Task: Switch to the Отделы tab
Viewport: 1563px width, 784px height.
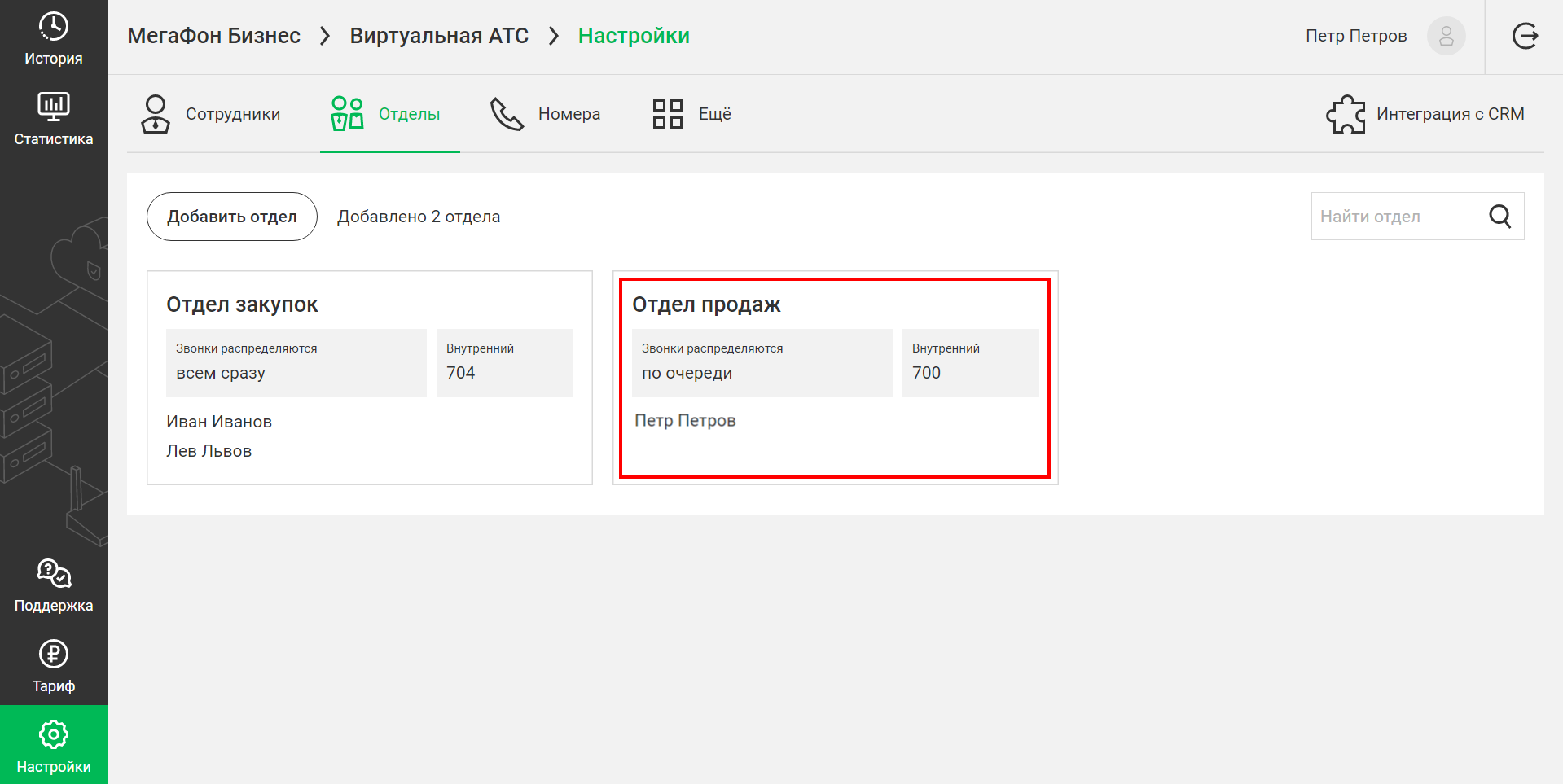Action: coord(386,114)
